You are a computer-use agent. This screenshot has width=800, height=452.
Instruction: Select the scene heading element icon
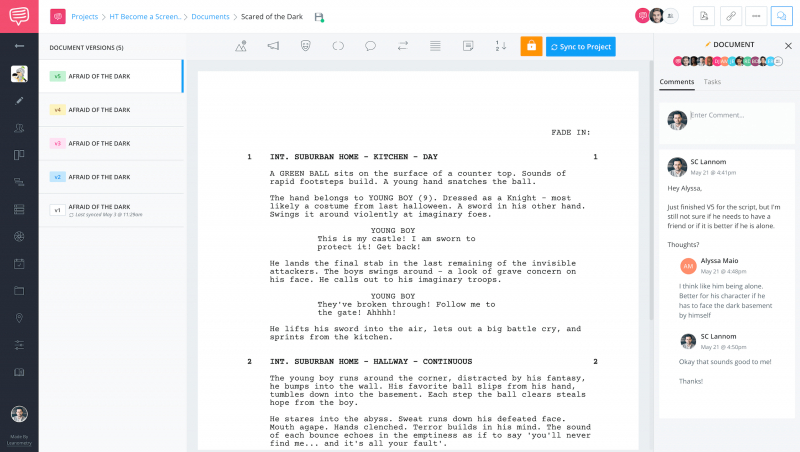[x=241, y=46]
